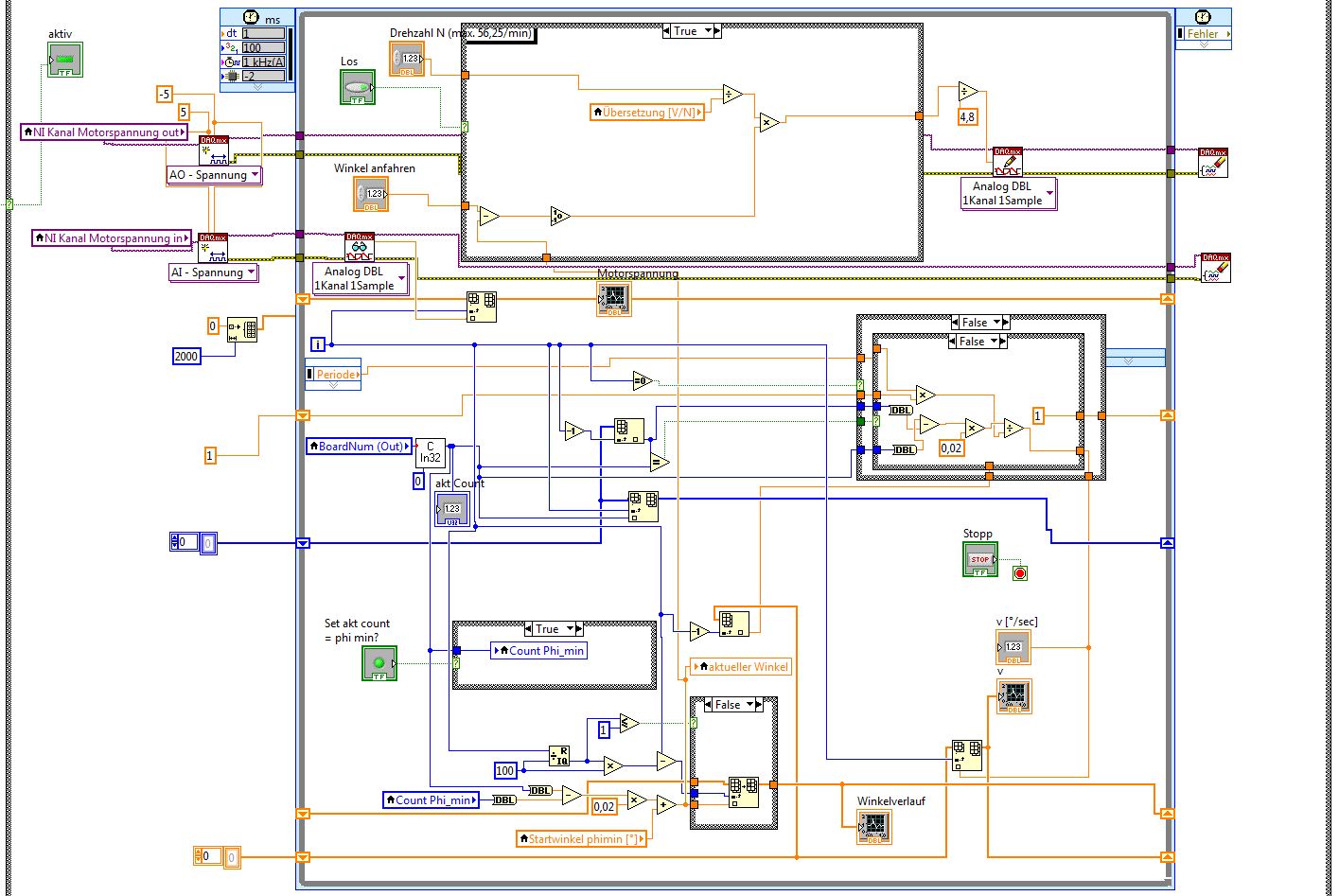Open the Analog DBL selector under DAQmx Read
Image resolution: width=1339 pixels, height=896 pixels.
click(361, 278)
